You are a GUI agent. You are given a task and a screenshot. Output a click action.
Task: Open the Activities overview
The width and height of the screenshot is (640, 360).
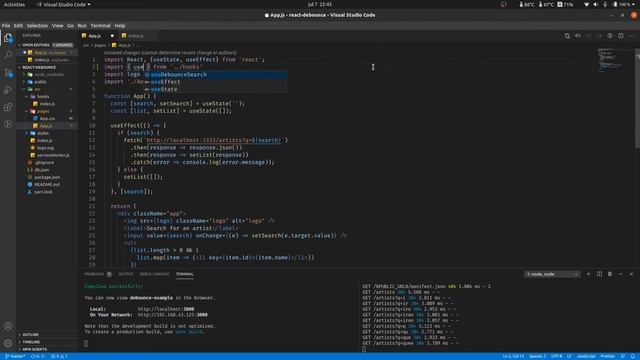point(14,4)
